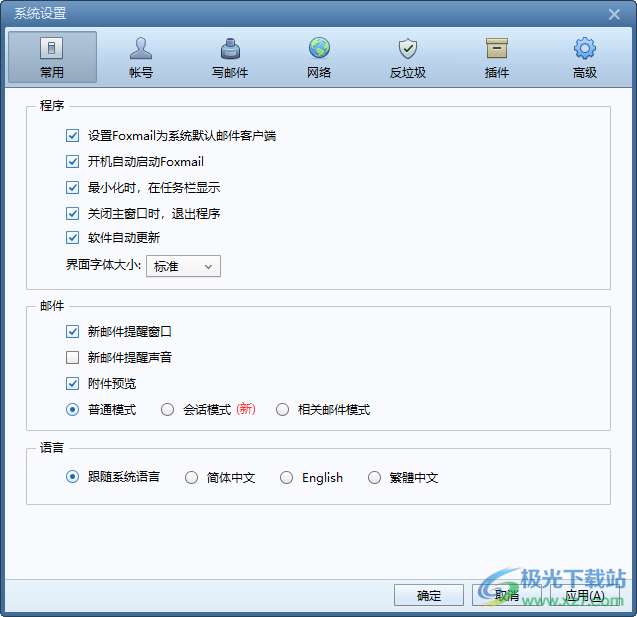
Task: Select 跟随系统语言 language option
Action: tap(73, 476)
